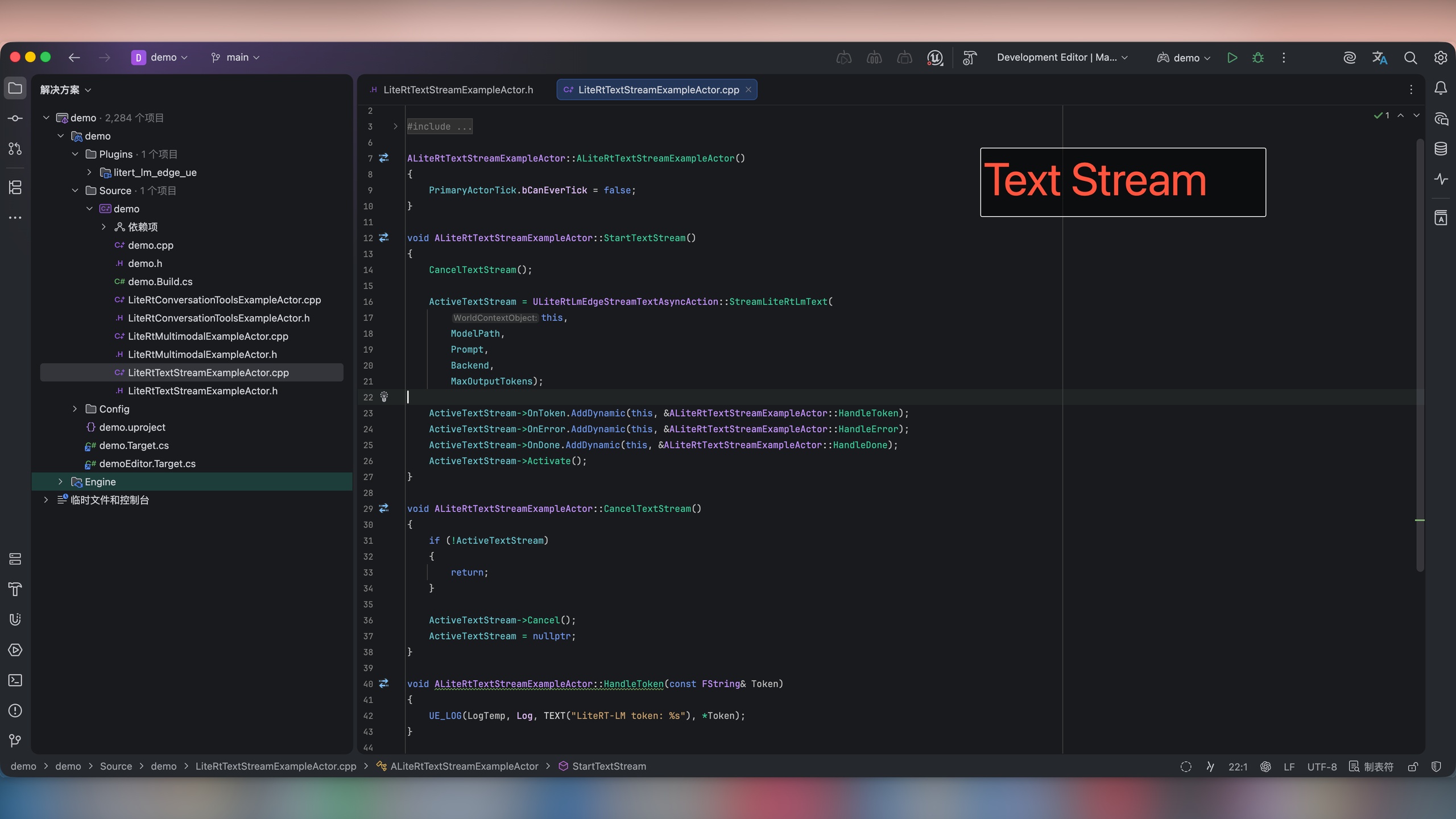Open the Database tool window icon
This screenshot has width=1456, height=819.
click(x=1441, y=148)
